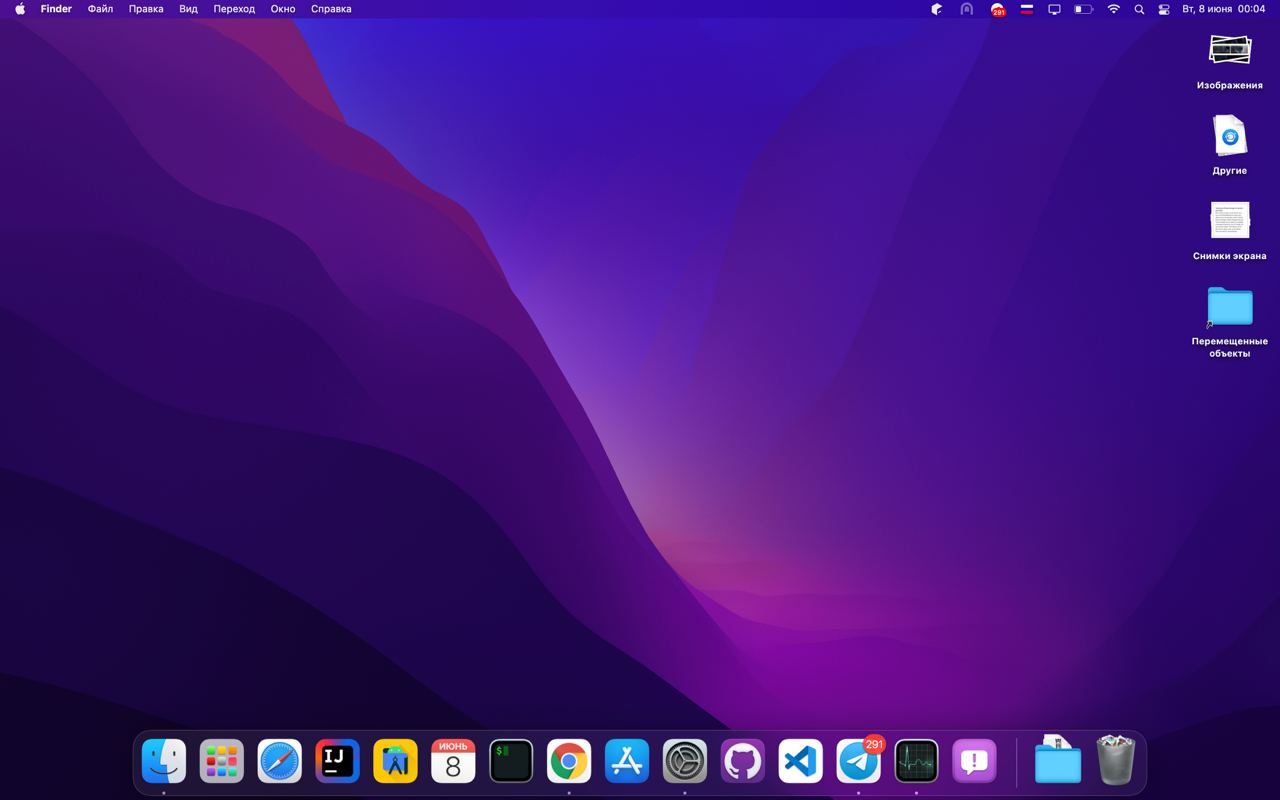Screen dimensions: 1280x800
Task: Open Visual Studio Code in Dock
Action: pos(801,761)
